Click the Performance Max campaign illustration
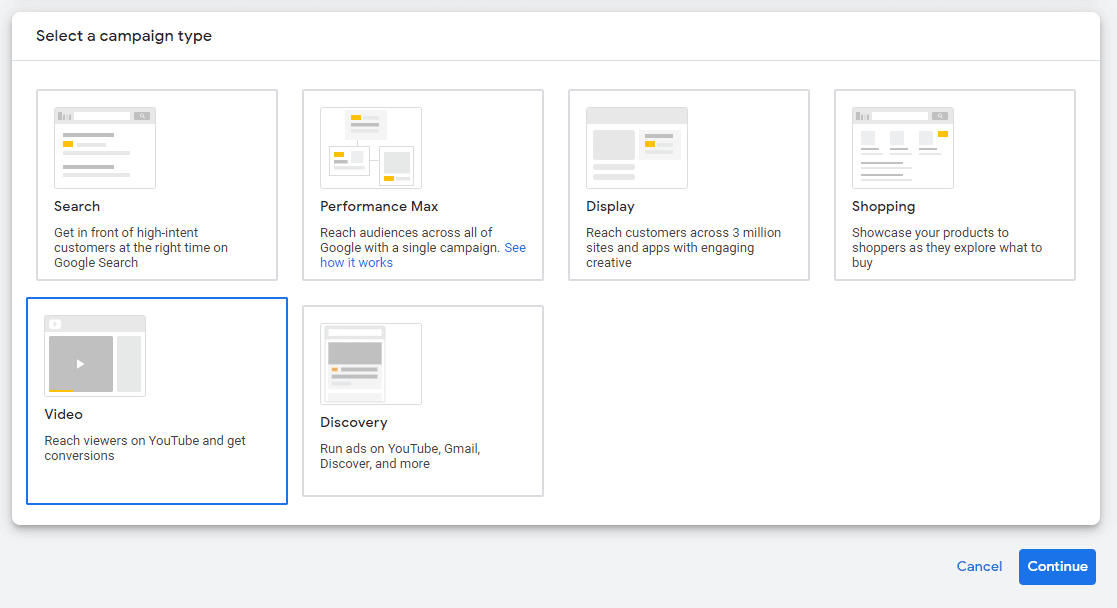1117x608 pixels. click(371, 148)
